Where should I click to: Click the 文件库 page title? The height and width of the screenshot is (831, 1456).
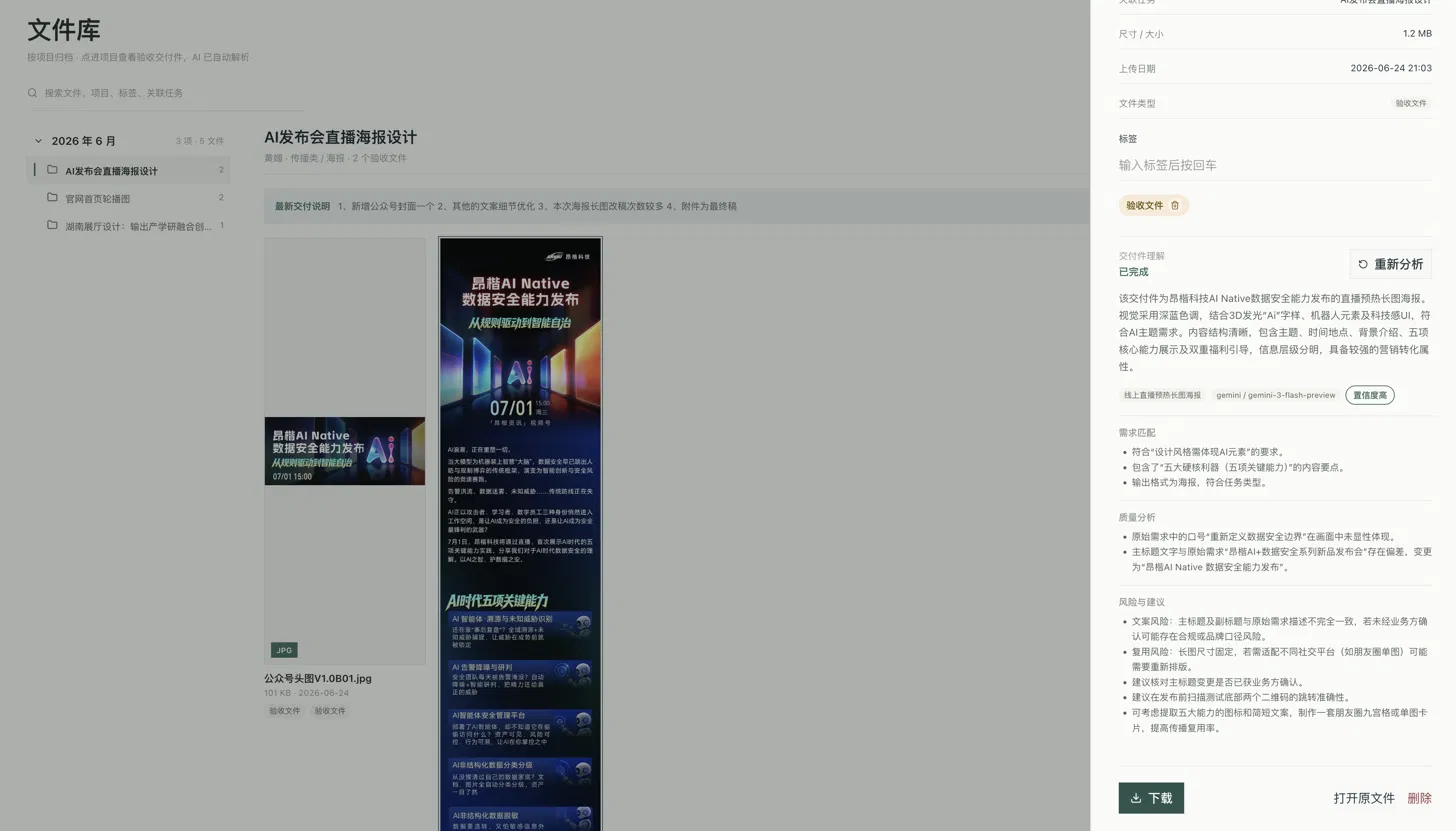[64, 30]
